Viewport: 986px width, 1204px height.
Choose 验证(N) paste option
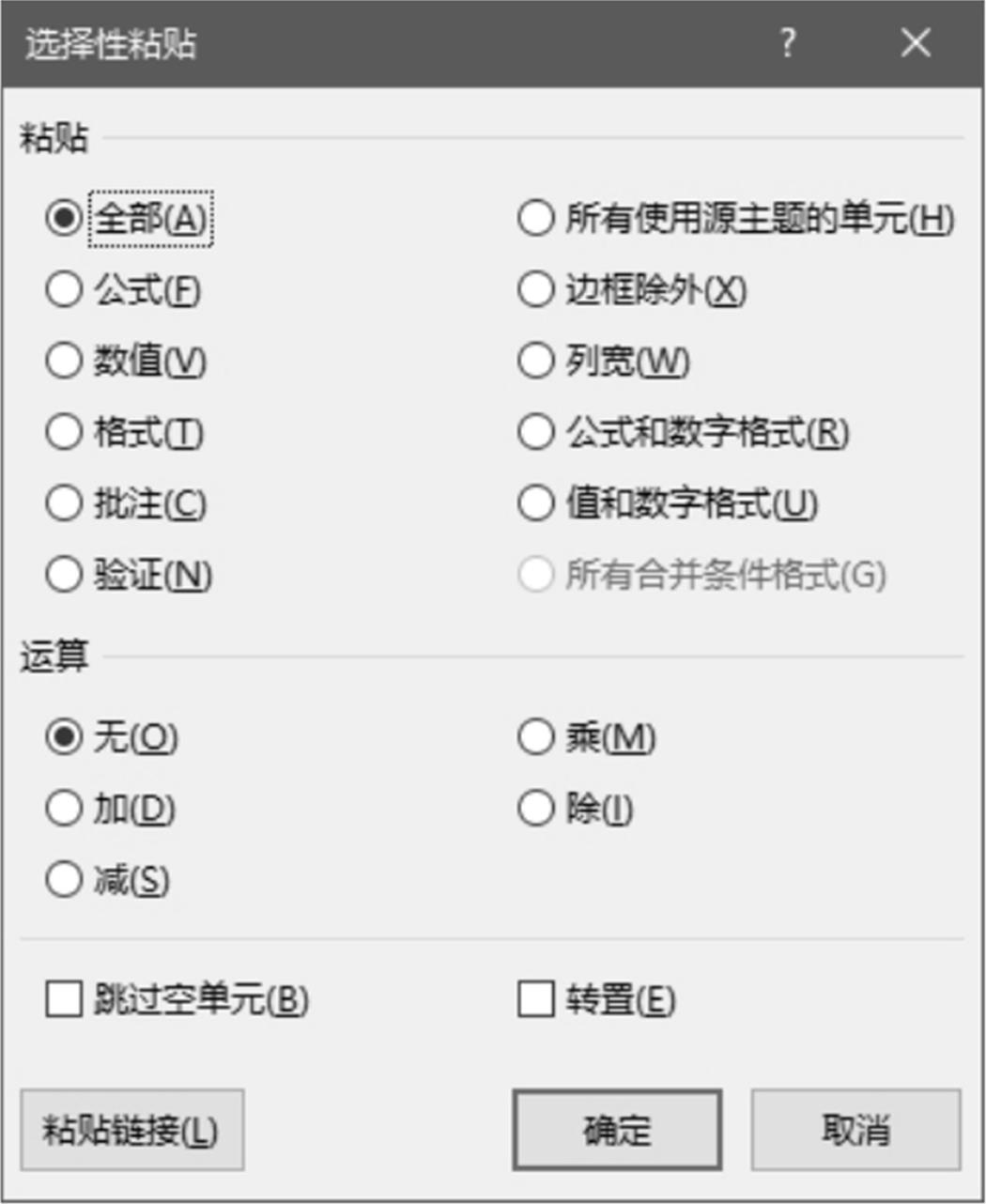tap(64, 574)
